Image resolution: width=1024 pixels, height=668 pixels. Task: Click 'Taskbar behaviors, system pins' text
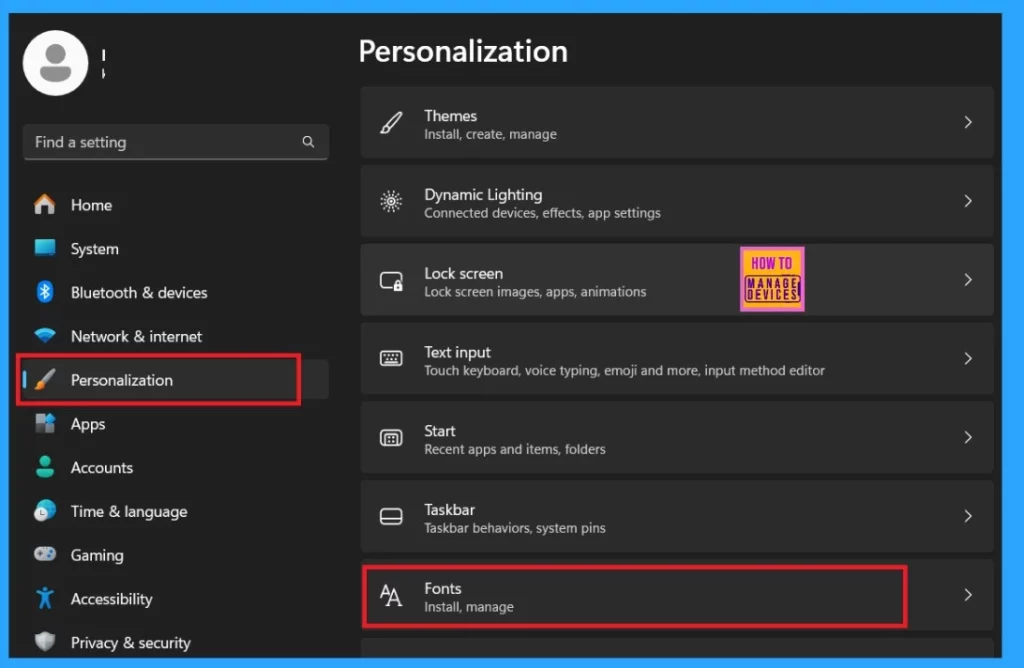click(515, 528)
